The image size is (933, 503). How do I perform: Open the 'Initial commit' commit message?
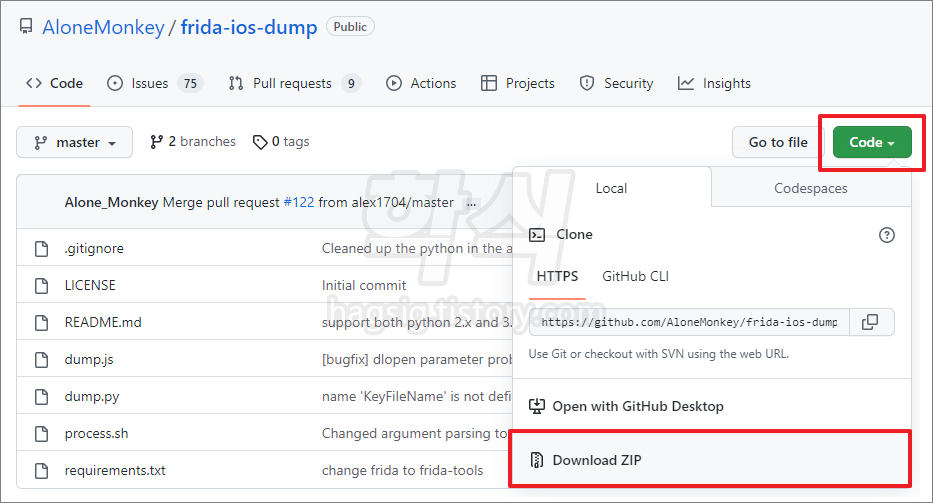(364, 285)
